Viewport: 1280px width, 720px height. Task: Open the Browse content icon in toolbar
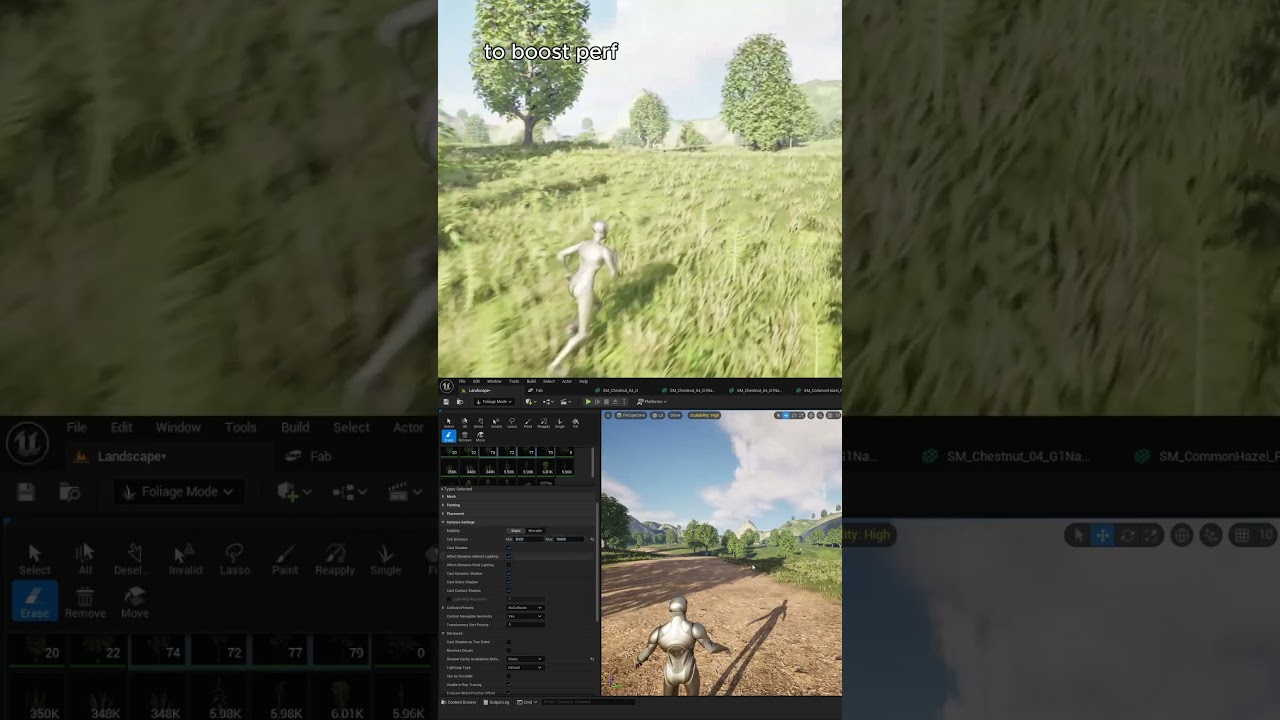click(460, 402)
